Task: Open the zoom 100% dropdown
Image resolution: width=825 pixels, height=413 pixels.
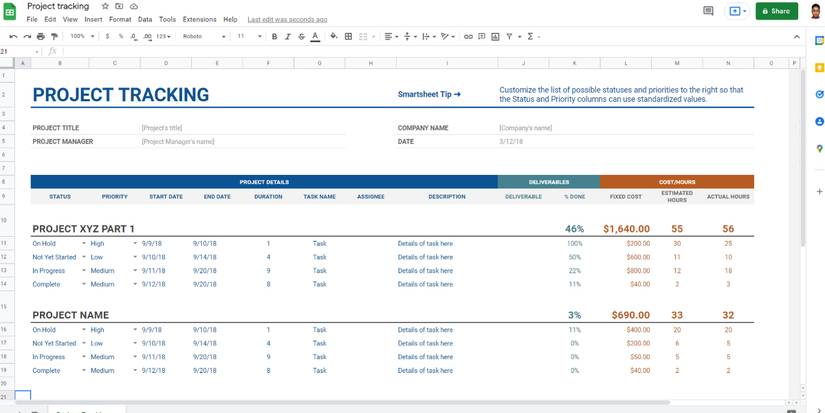Action: 82,37
